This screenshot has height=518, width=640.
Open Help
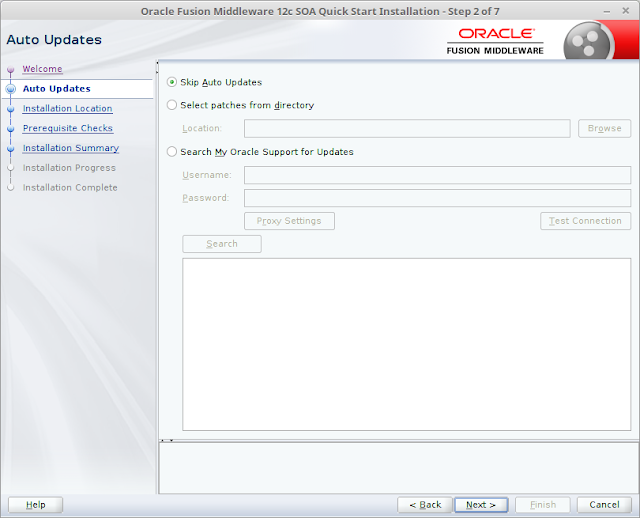36,505
